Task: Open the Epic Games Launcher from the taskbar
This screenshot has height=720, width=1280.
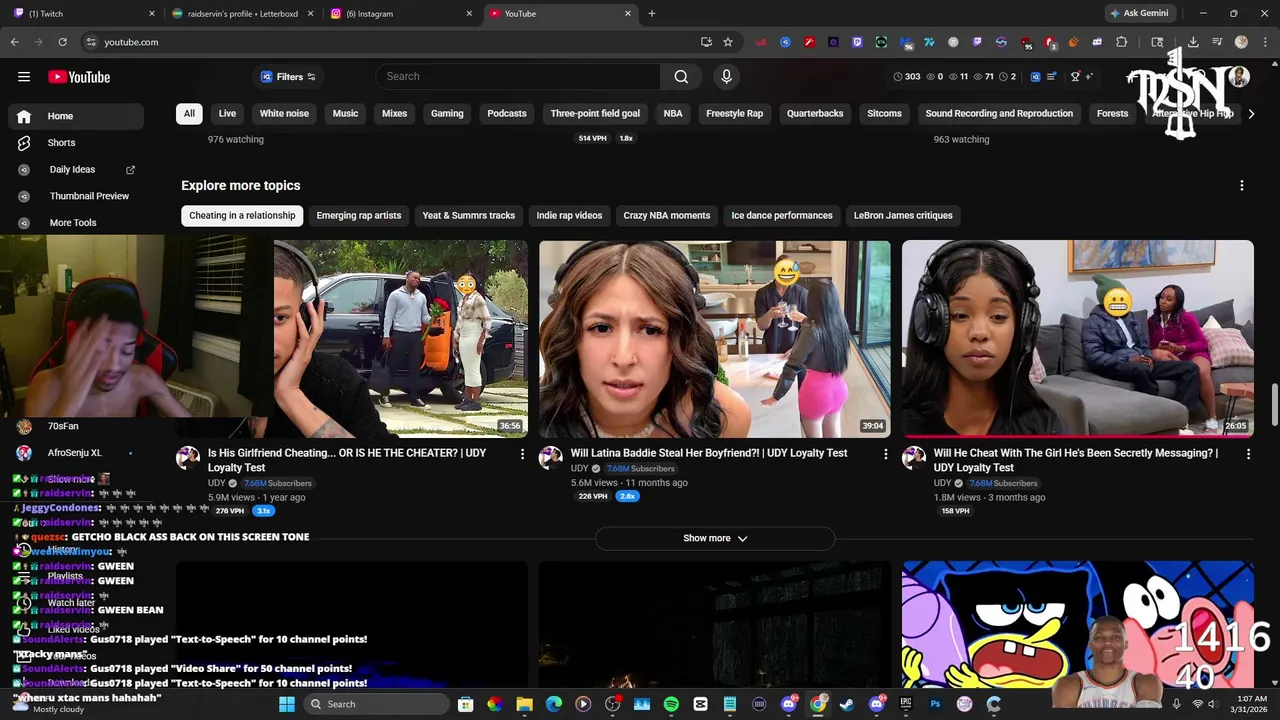Action: coord(906,704)
